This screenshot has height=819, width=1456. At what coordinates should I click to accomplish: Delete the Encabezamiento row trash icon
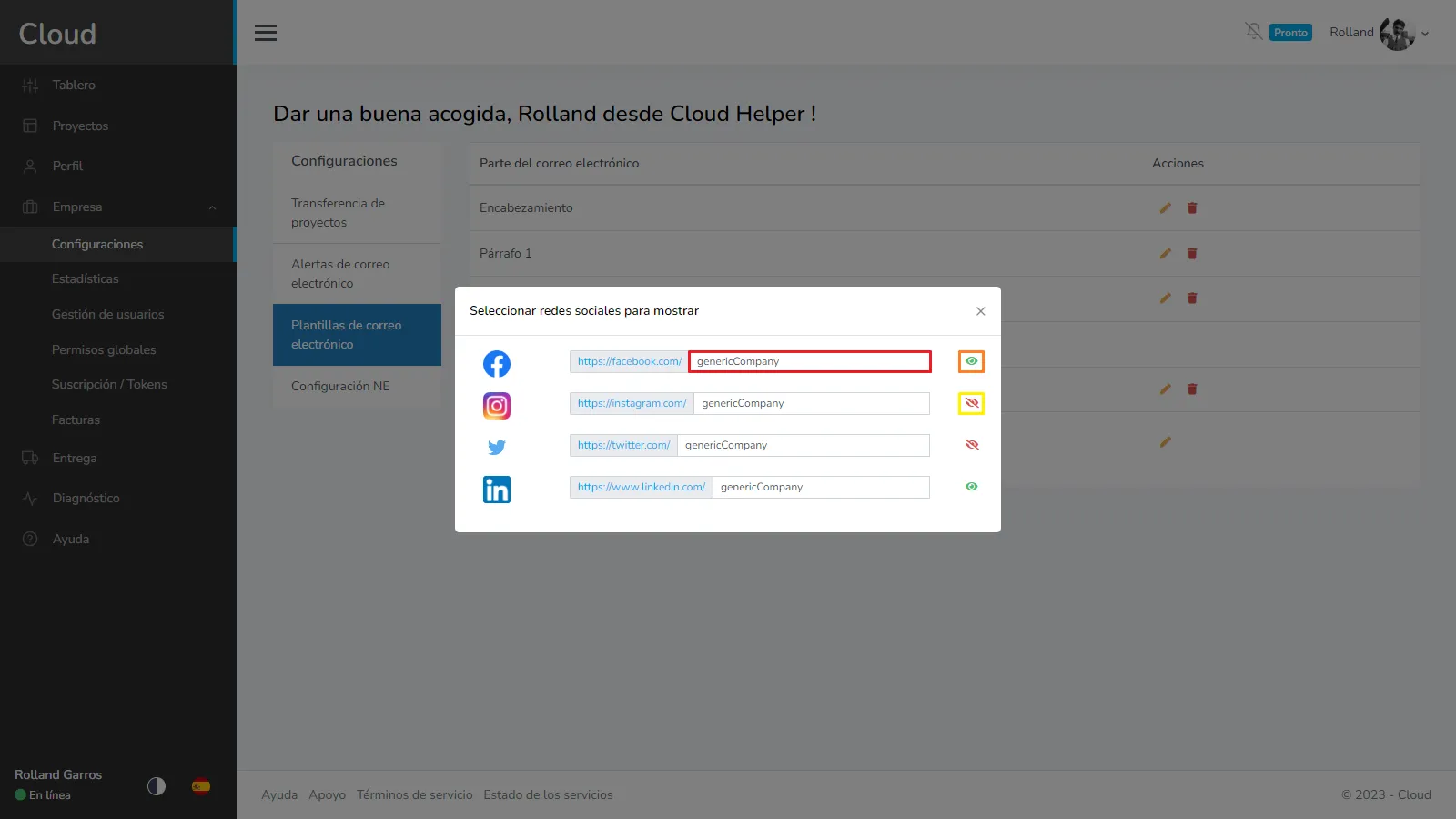click(1192, 208)
